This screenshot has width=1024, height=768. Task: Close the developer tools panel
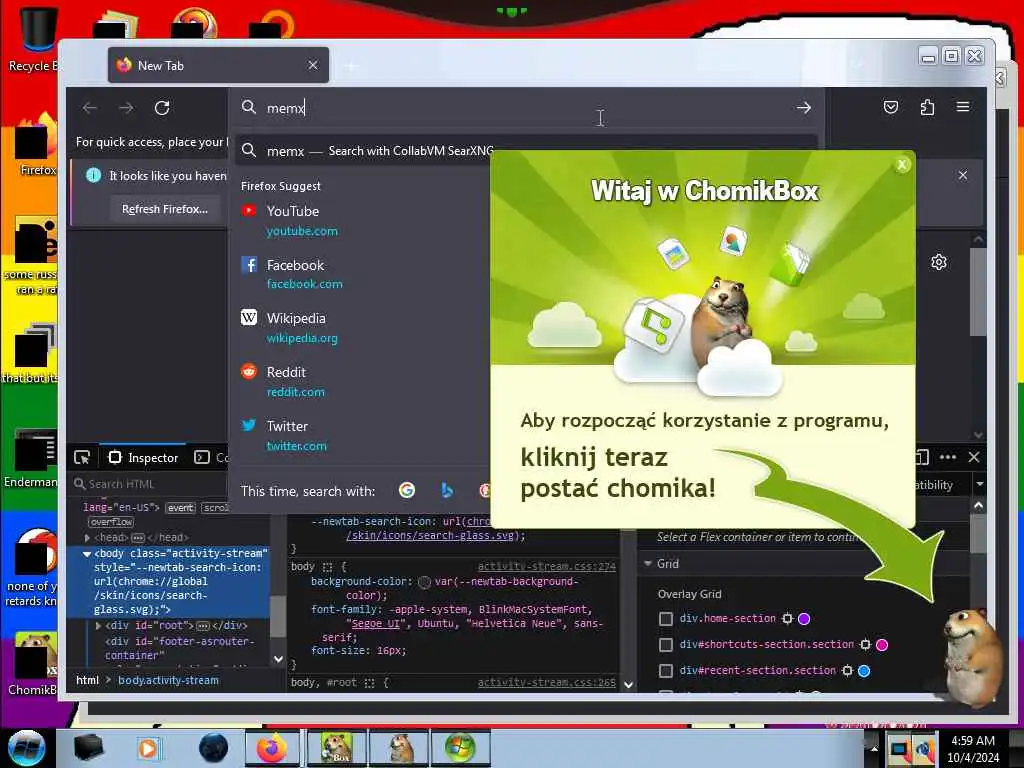pos(974,457)
